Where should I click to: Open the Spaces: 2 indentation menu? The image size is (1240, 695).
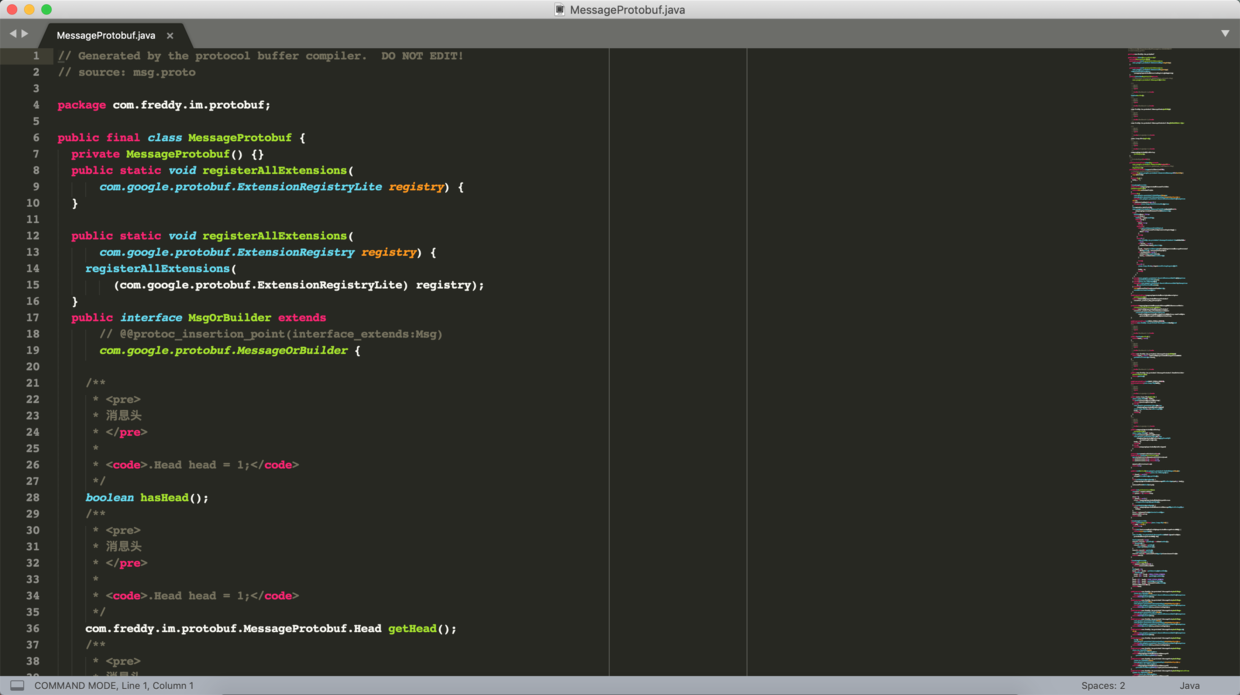(1103, 685)
